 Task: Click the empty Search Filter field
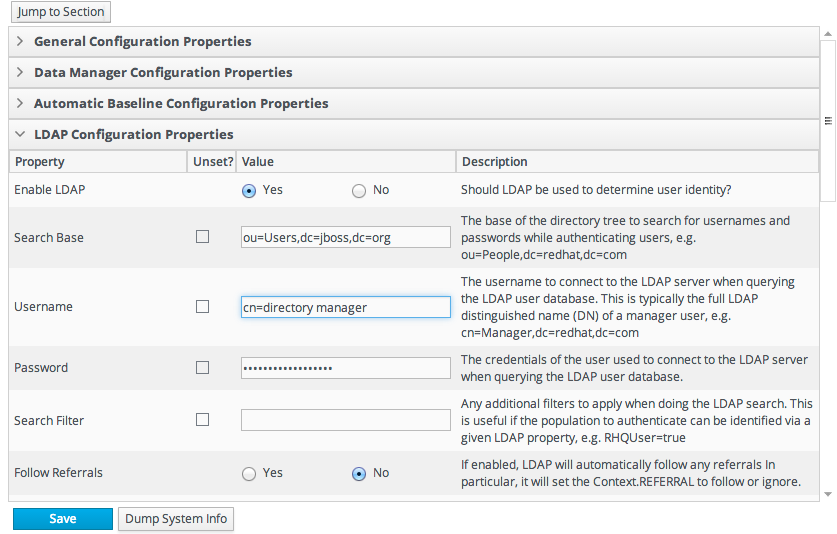[345, 420]
